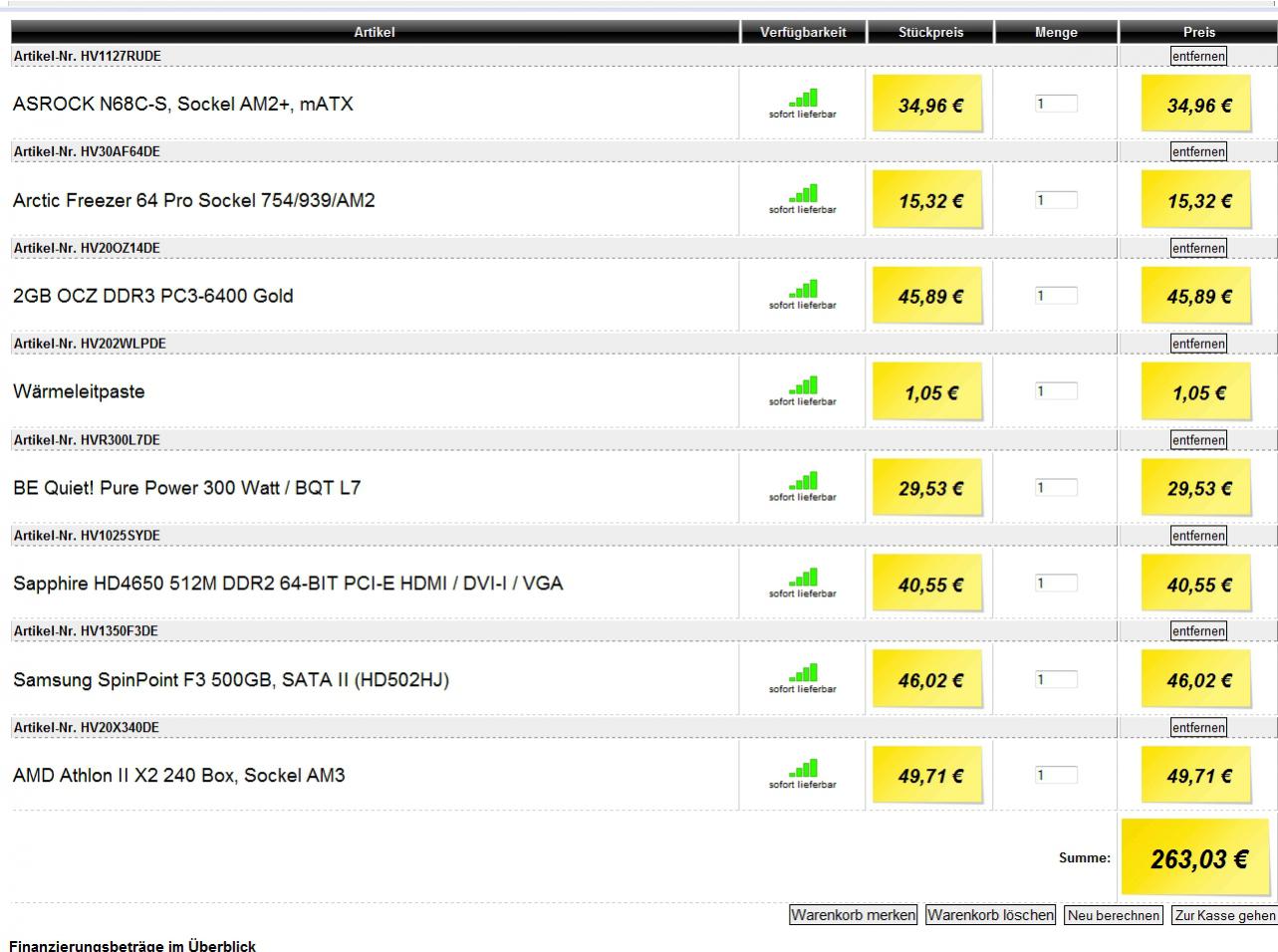The width and height of the screenshot is (1278, 952).
Task: Click Finanzierungsbeträge im Überblick heading
Action: click(132, 945)
